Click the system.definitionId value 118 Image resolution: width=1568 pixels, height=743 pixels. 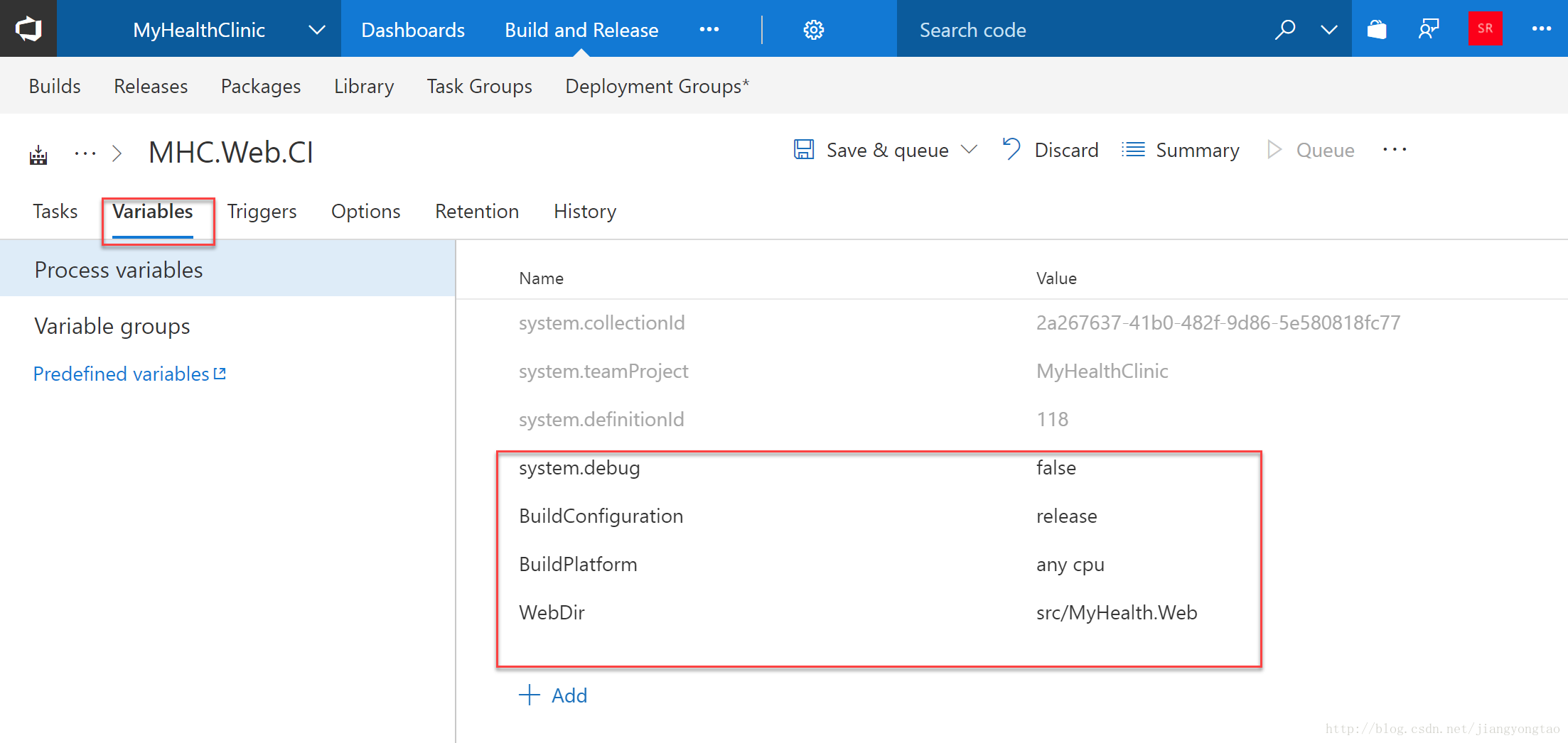[1052, 419]
